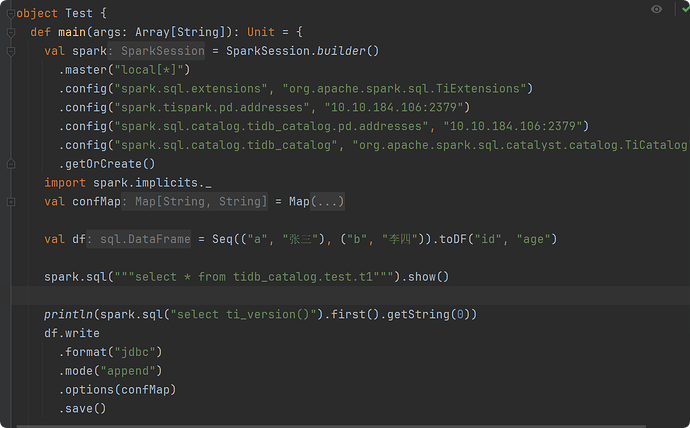This screenshot has width=690, height=428.
Task: Click the getOrCreate() call
Action: tap(109, 164)
